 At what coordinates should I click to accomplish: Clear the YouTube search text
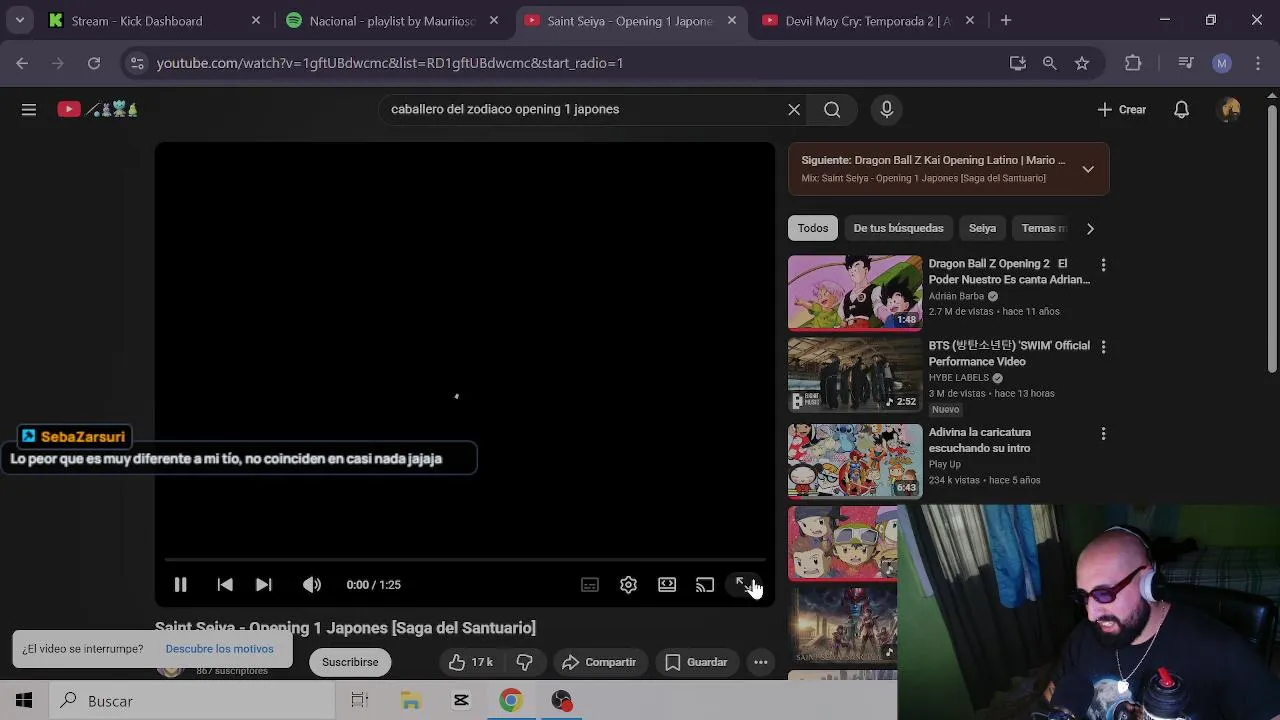(794, 110)
